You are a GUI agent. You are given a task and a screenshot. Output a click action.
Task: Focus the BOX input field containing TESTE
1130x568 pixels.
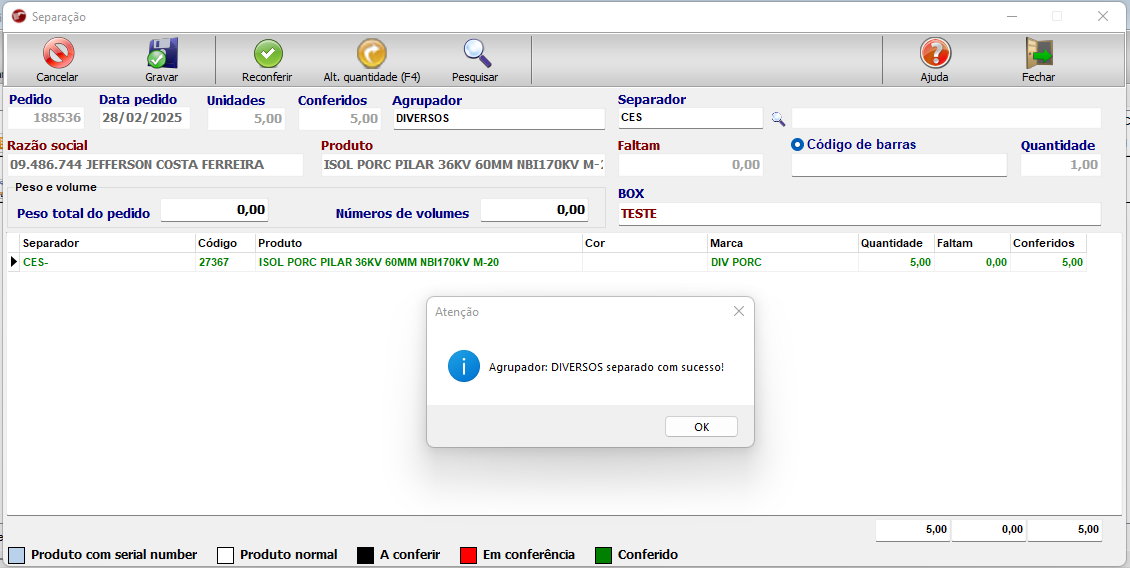[858, 214]
